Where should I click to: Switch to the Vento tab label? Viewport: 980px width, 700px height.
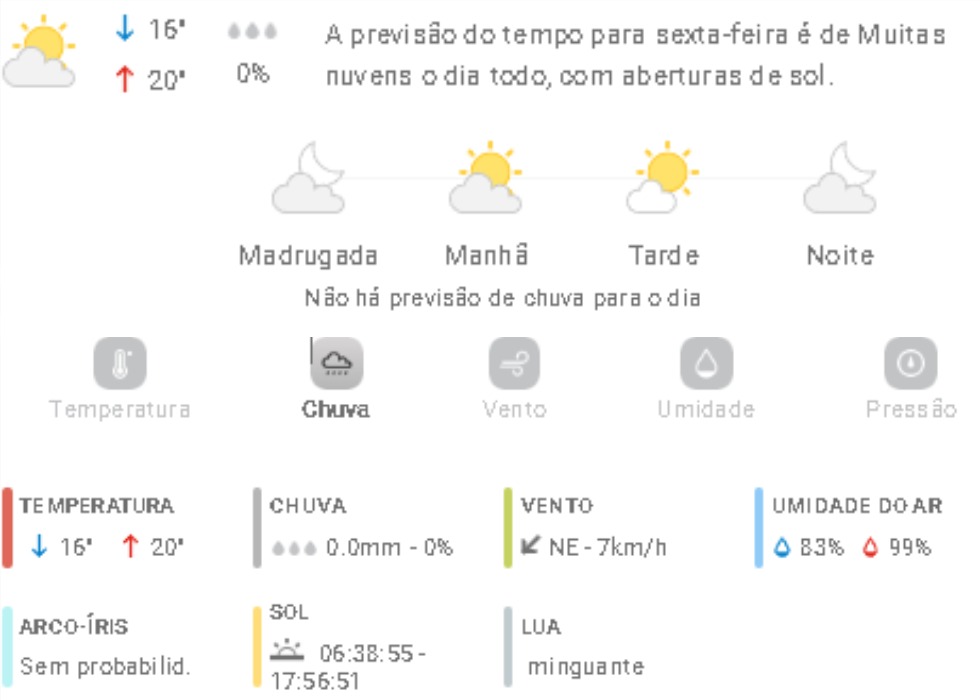[514, 410]
